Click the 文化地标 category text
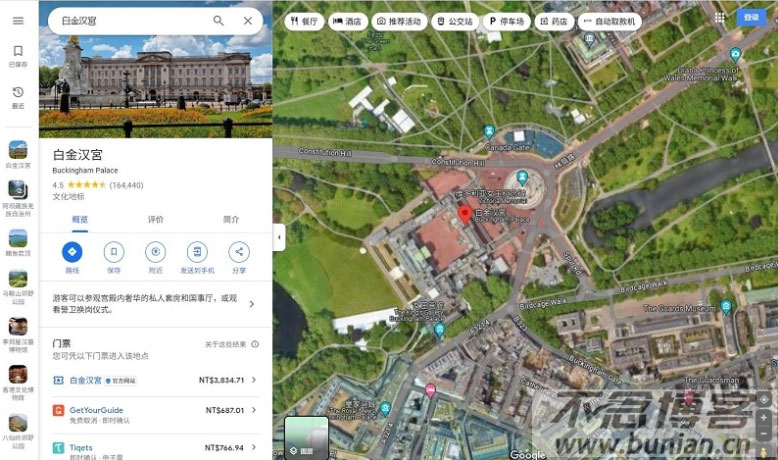 [x=68, y=197]
